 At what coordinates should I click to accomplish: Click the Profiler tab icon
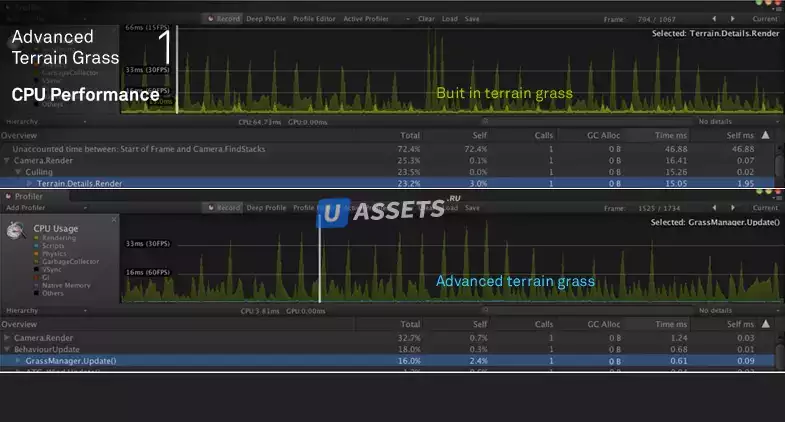8,196
